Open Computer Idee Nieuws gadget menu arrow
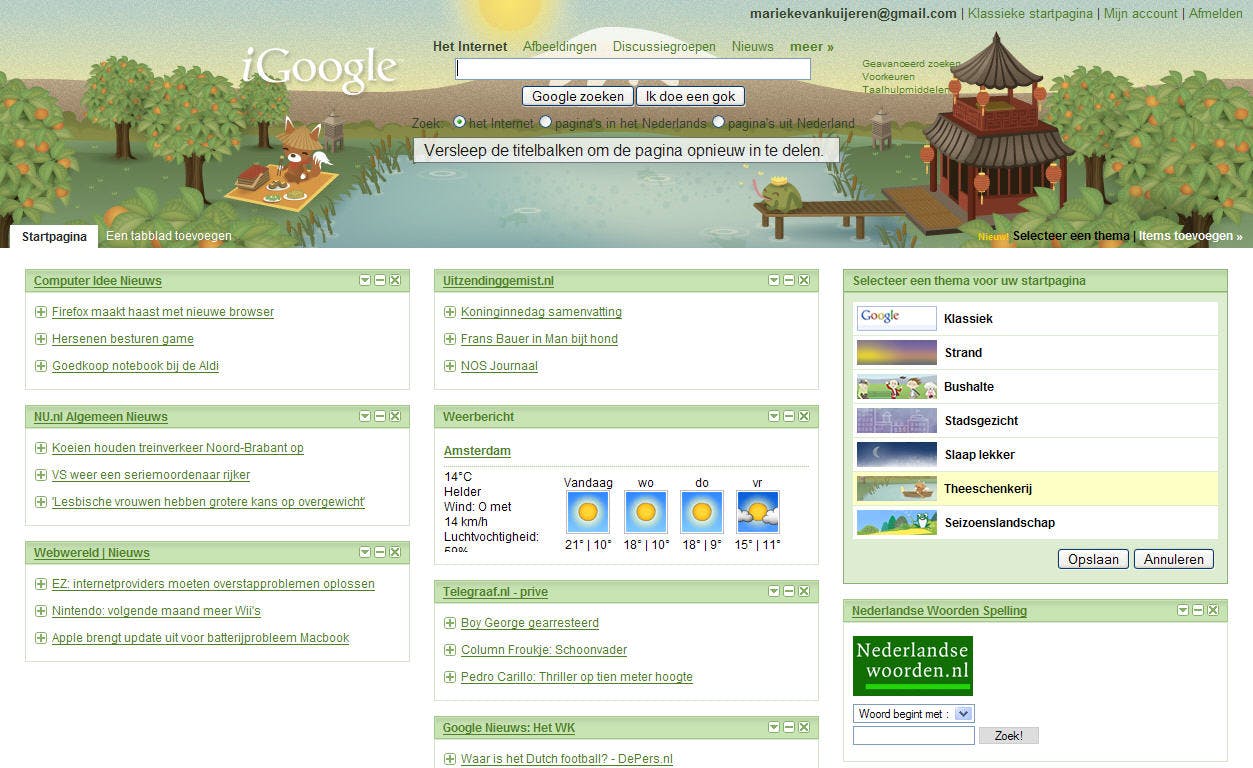 coord(365,280)
